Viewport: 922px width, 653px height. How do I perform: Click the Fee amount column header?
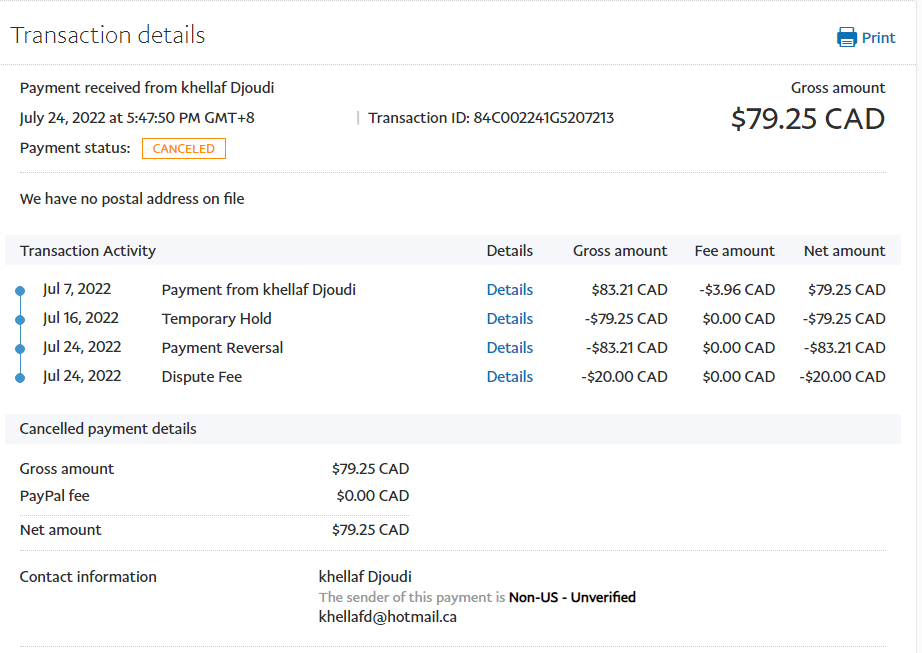pos(734,251)
